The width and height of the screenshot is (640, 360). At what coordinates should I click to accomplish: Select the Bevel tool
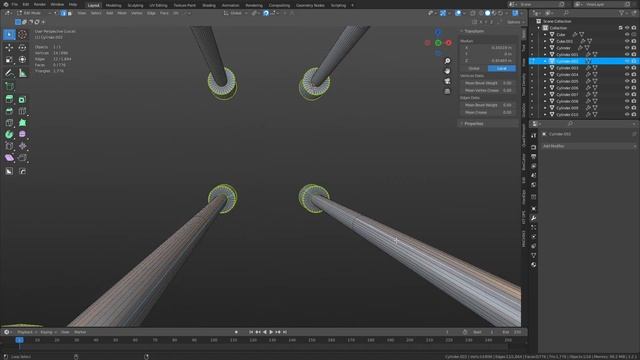(9, 111)
